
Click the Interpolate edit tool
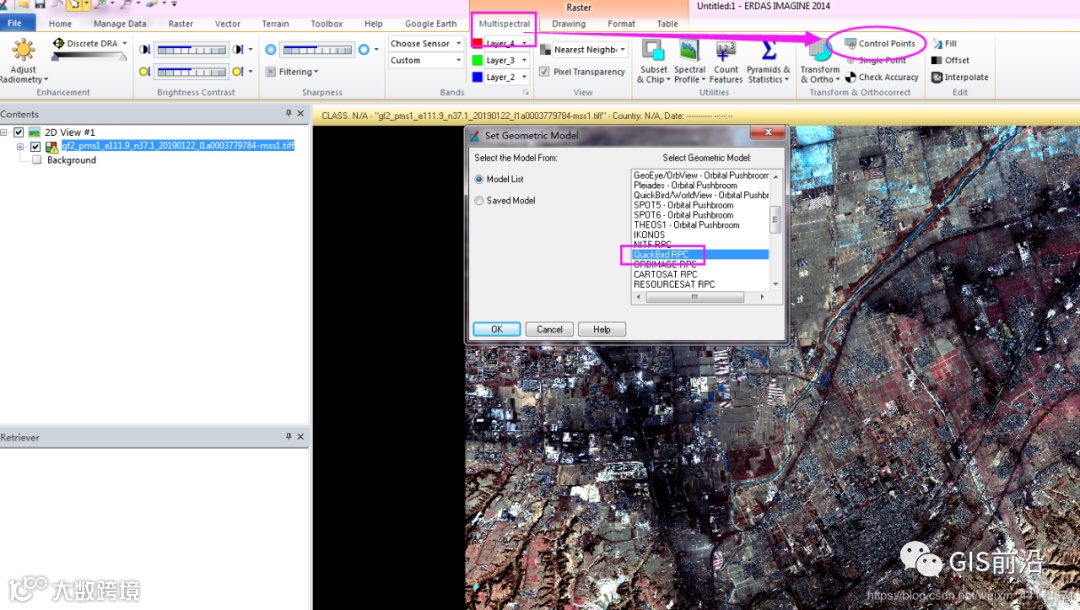tap(960, 77)
